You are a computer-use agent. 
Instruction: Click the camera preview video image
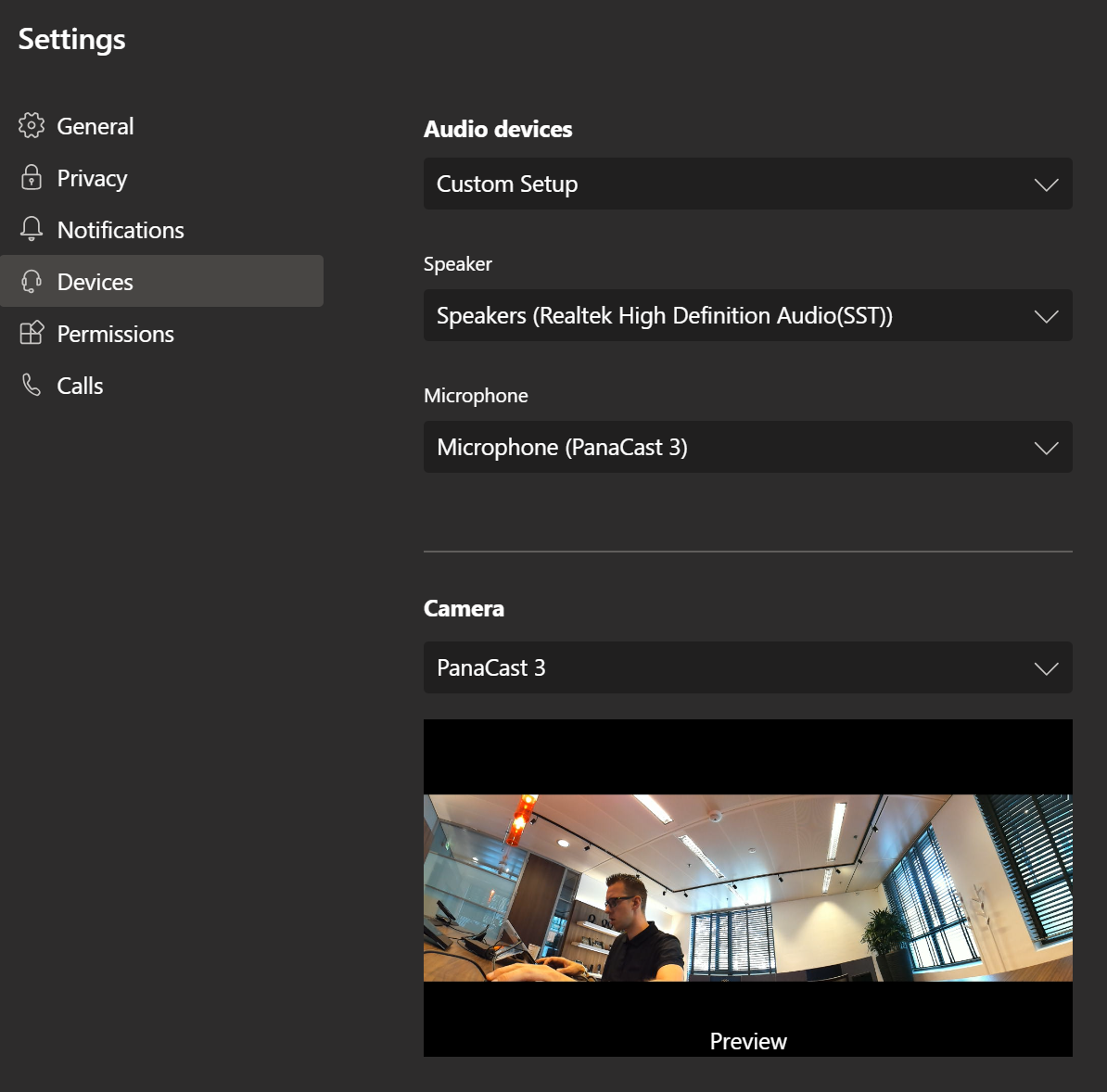pyautogui.click(x=747, y=887)
